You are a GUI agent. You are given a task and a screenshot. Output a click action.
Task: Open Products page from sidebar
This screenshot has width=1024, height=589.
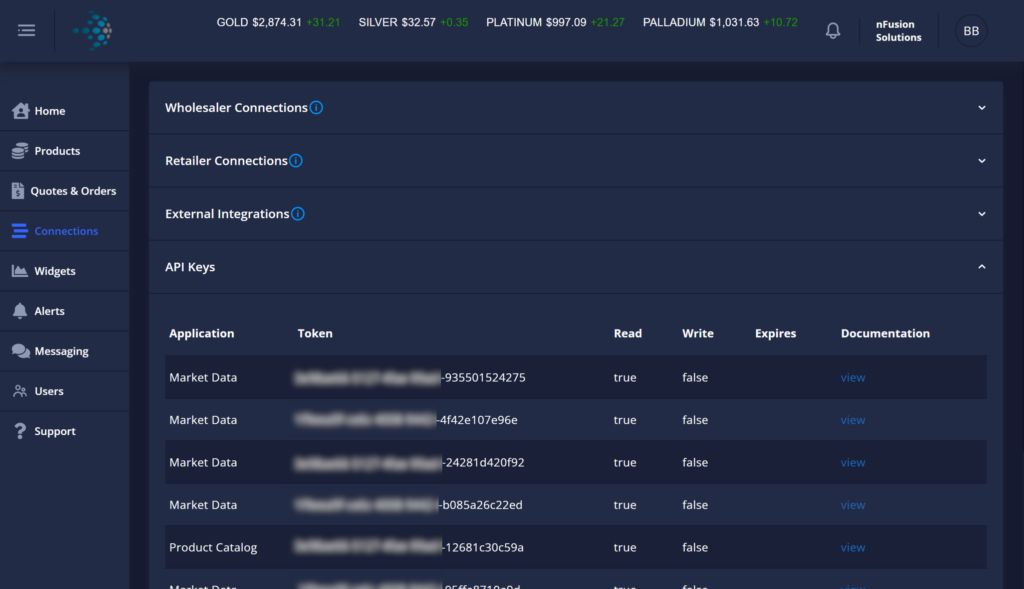pos(57,151)
